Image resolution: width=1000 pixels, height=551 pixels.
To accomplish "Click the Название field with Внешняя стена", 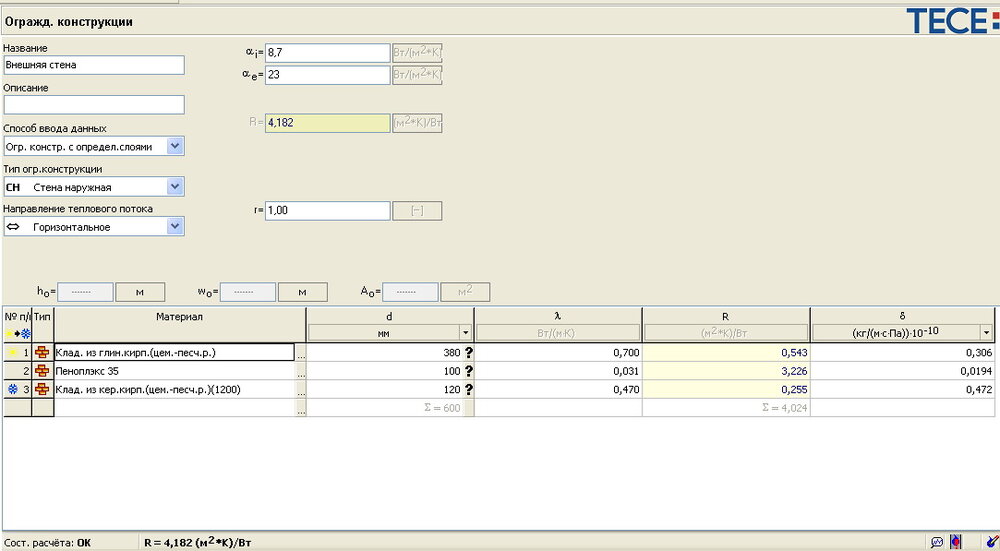I will click(x=94, y=65).
